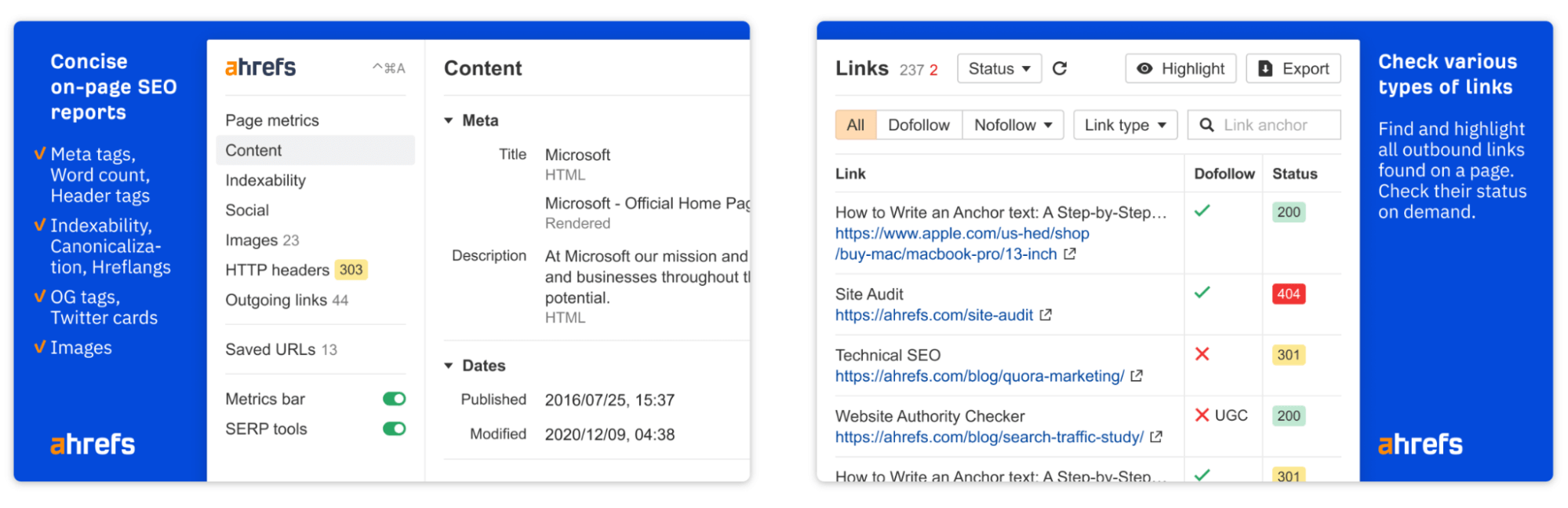Click the Export download icon
Viewport: 1568px width, 508px height.
pos(1265,68)
